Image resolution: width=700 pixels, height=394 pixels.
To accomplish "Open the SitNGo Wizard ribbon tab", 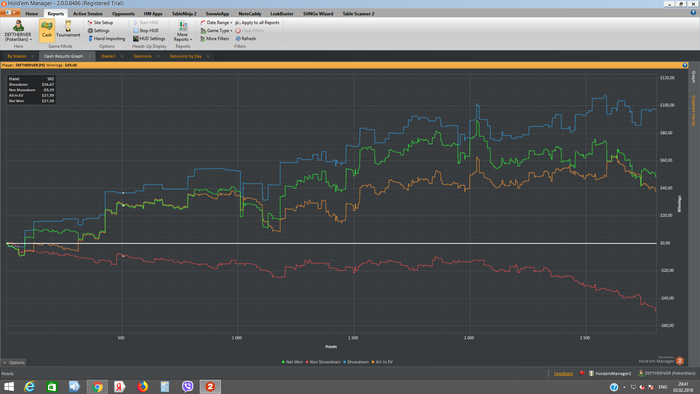I will [x=318, y=13].
